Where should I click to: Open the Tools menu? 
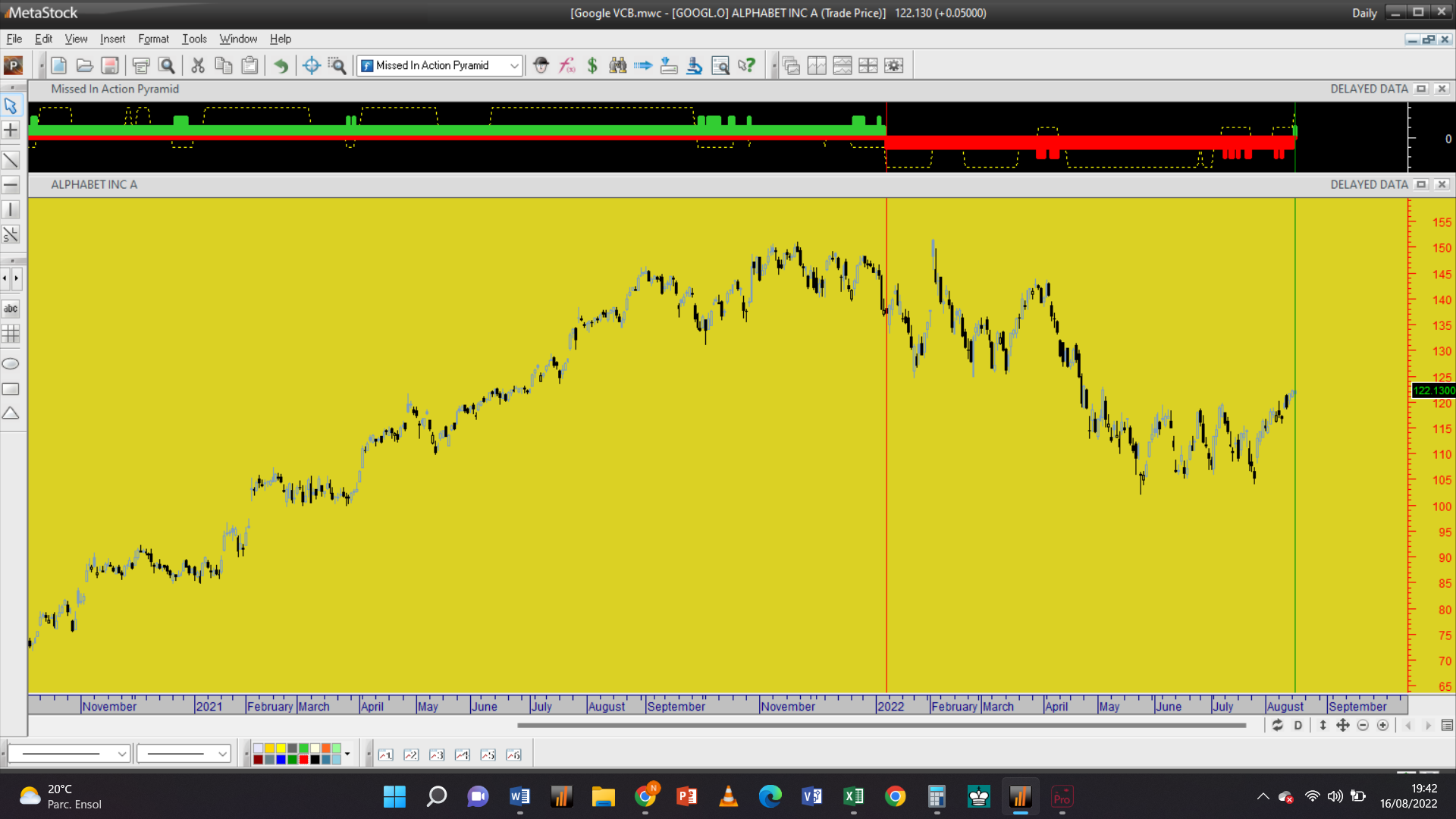(194, 39)
